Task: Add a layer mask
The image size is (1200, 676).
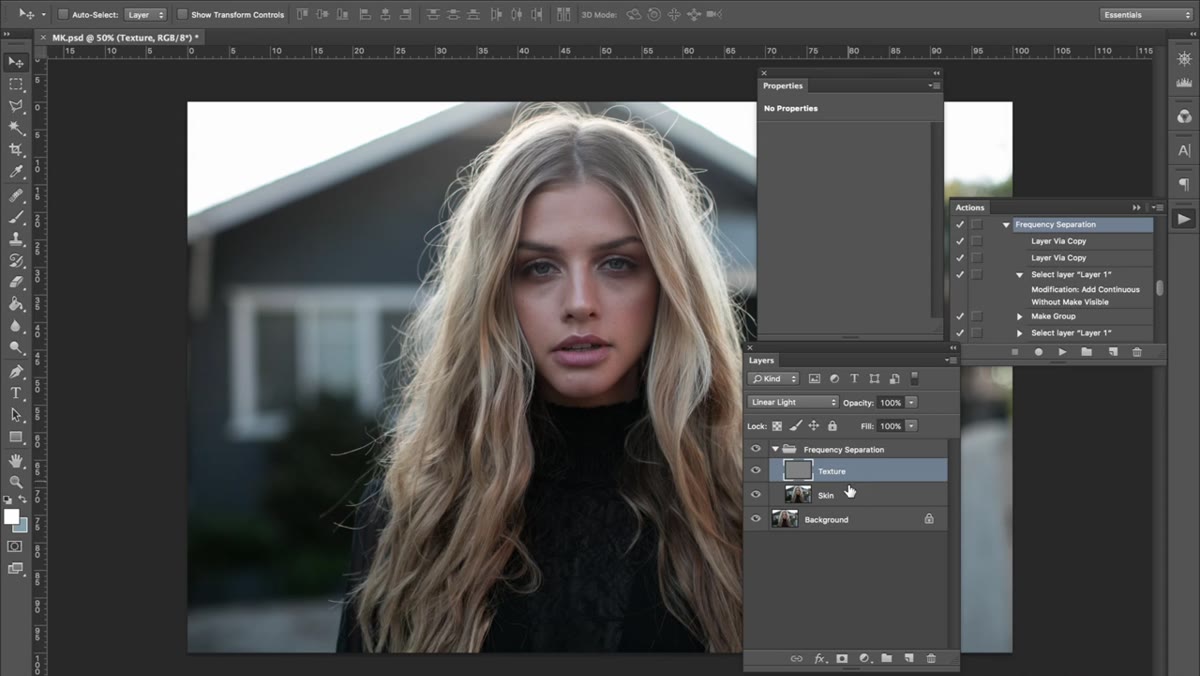Action: pos(842,659)
